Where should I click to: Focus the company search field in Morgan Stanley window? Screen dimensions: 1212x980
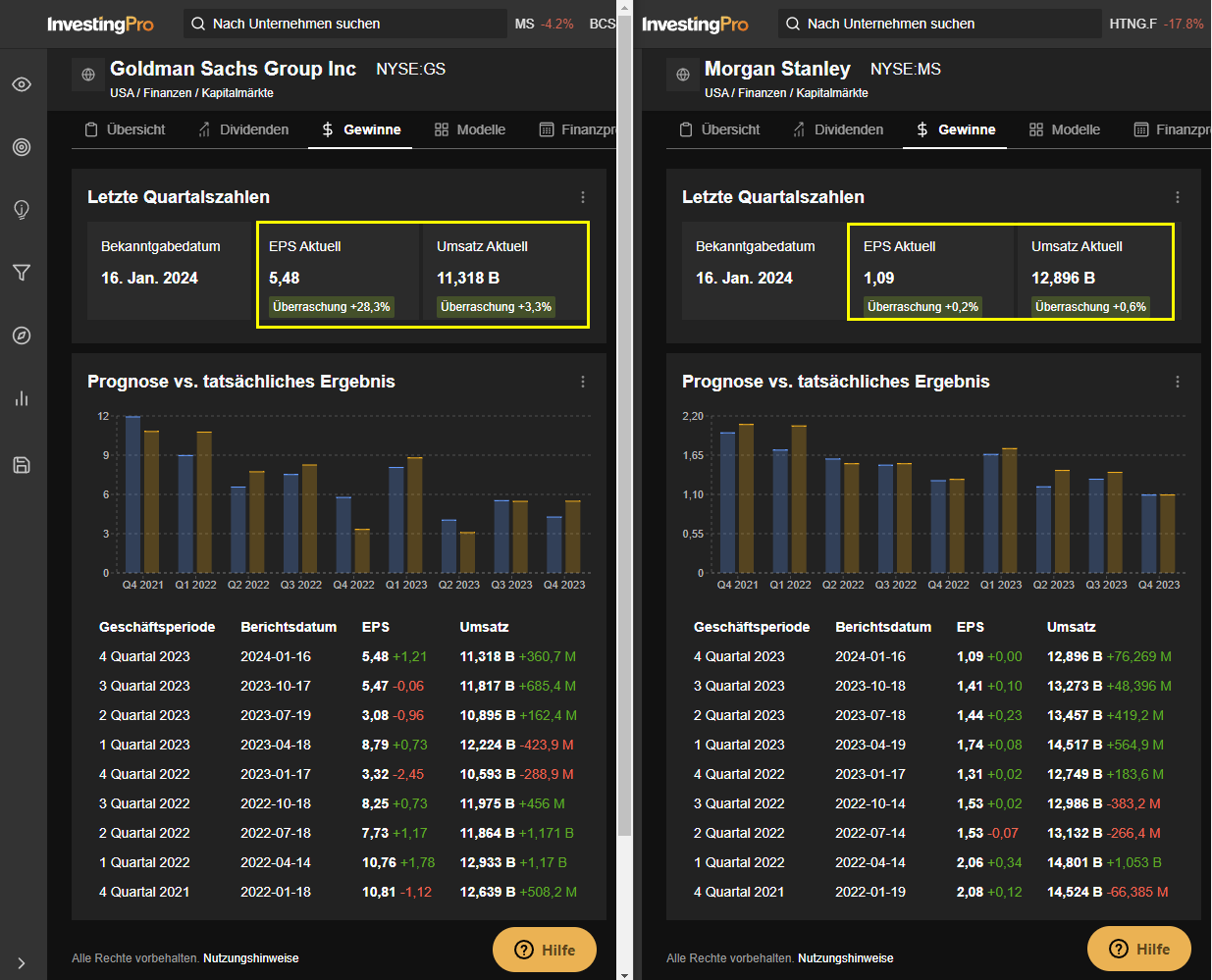tap(939, 24)
